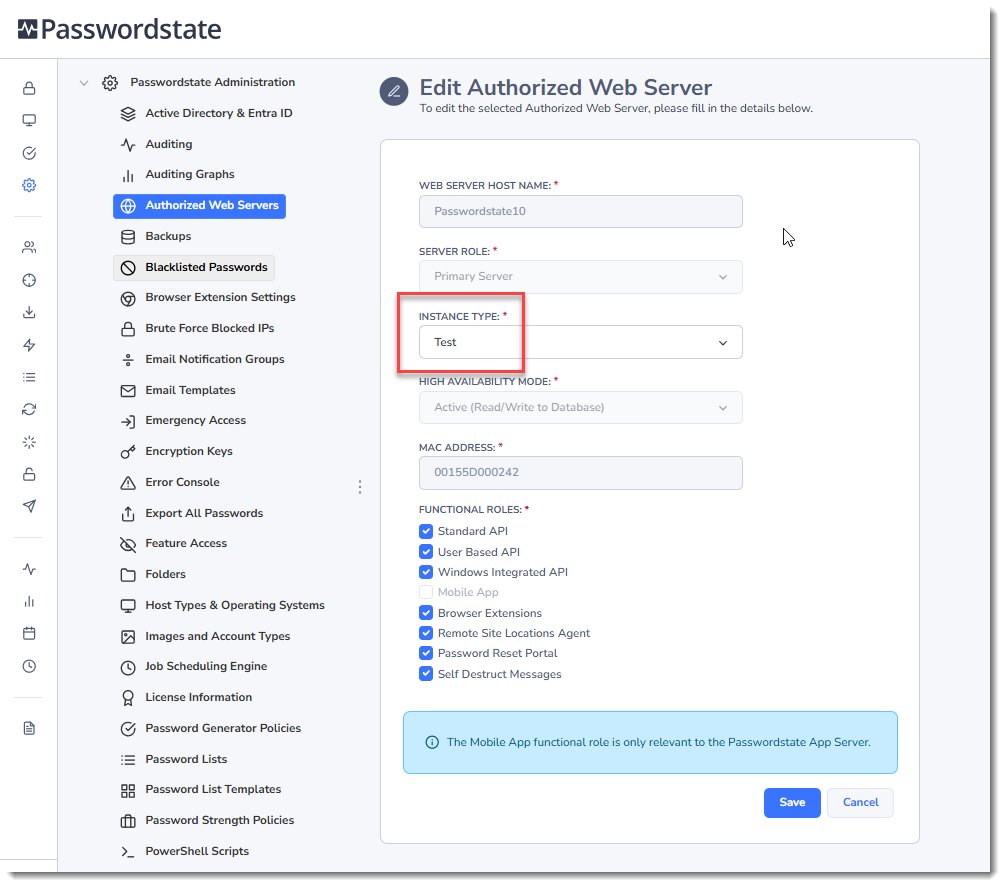Click the paper plane icon in left rail
The height and width of the screenshot is (887, 1005).
(29, 506)
